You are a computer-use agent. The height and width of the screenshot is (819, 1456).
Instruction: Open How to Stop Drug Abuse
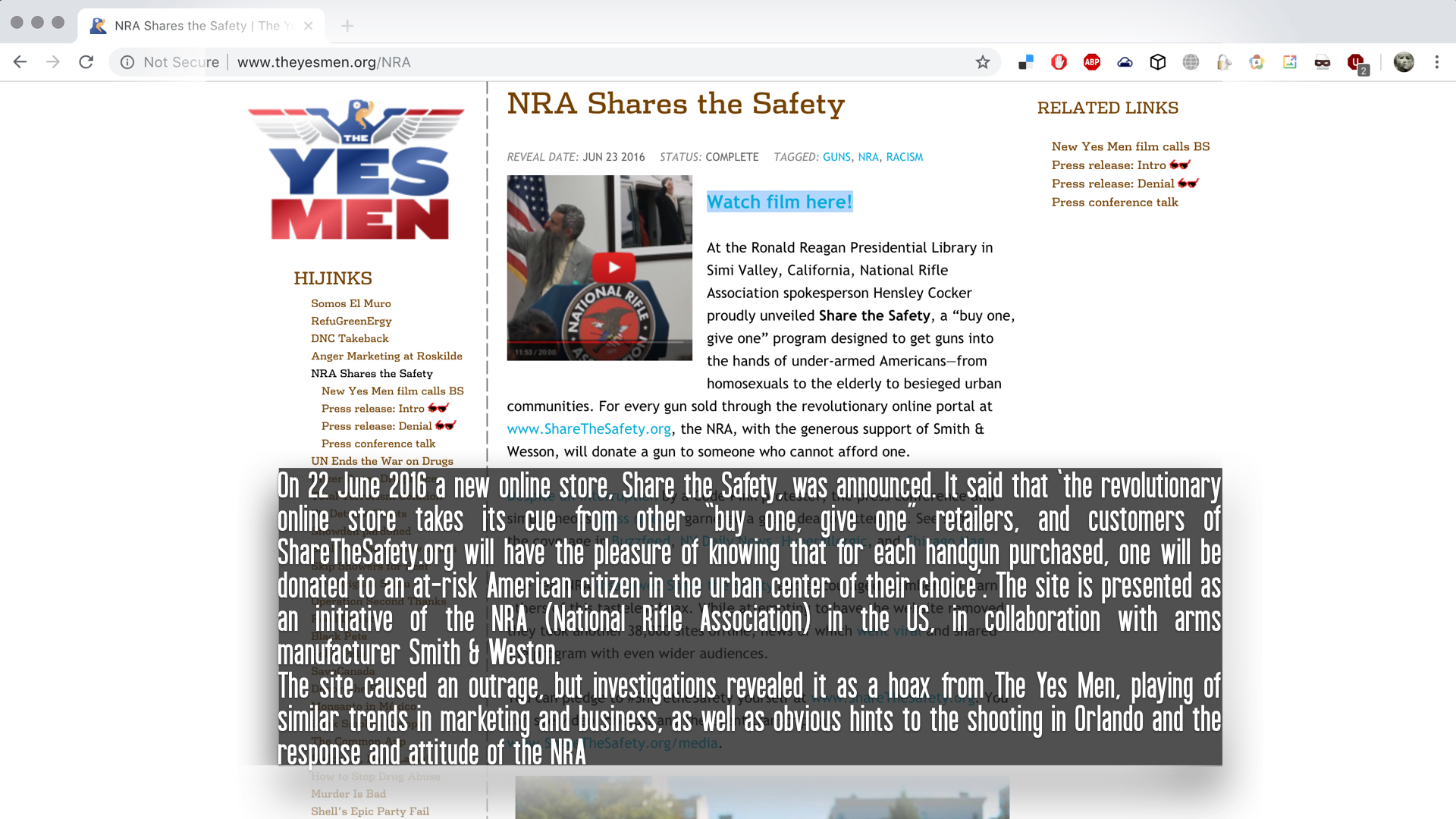pos(375,777)
